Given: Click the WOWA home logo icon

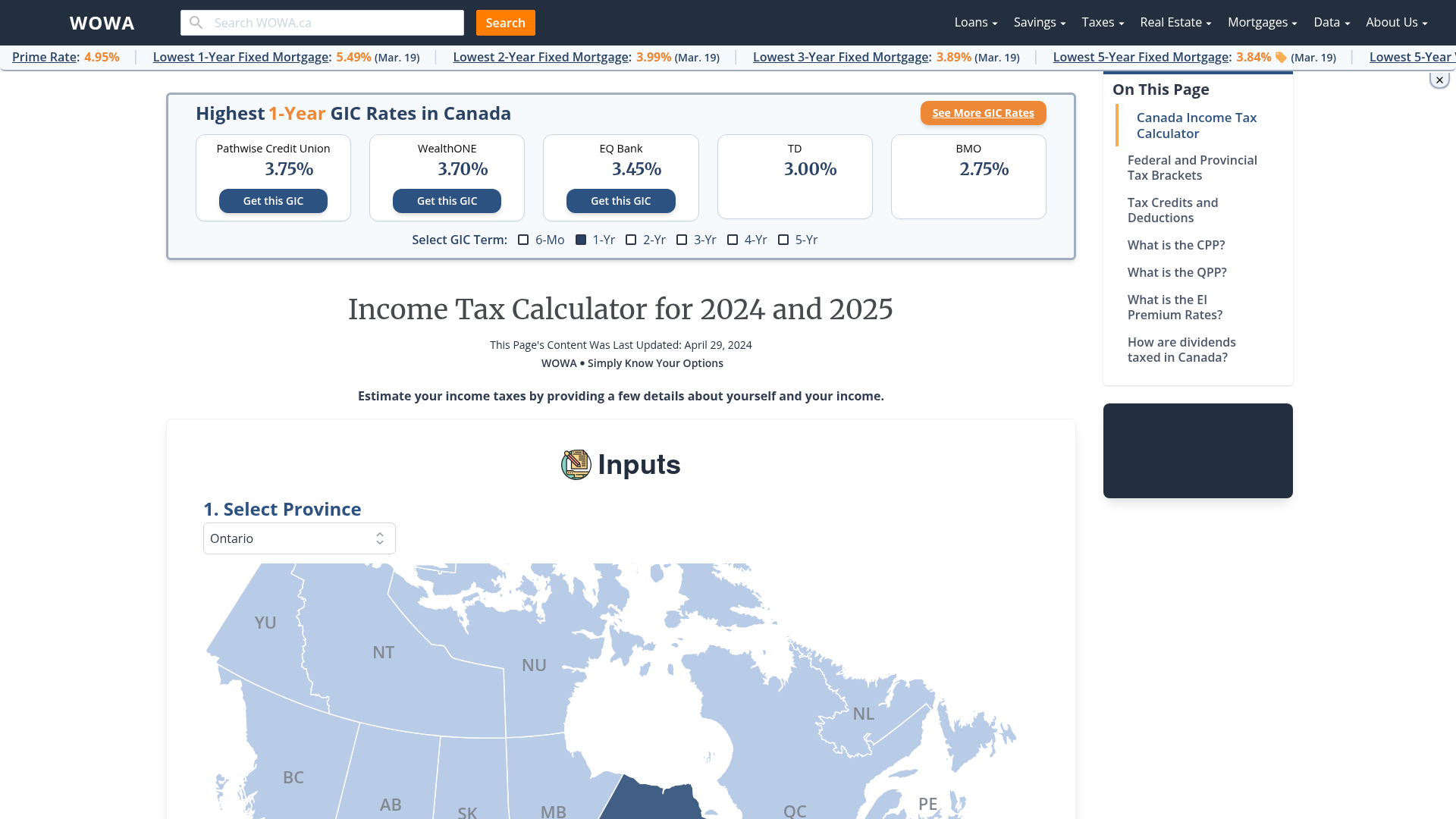Looking at the screenshot, I should [x=102, y=22].
